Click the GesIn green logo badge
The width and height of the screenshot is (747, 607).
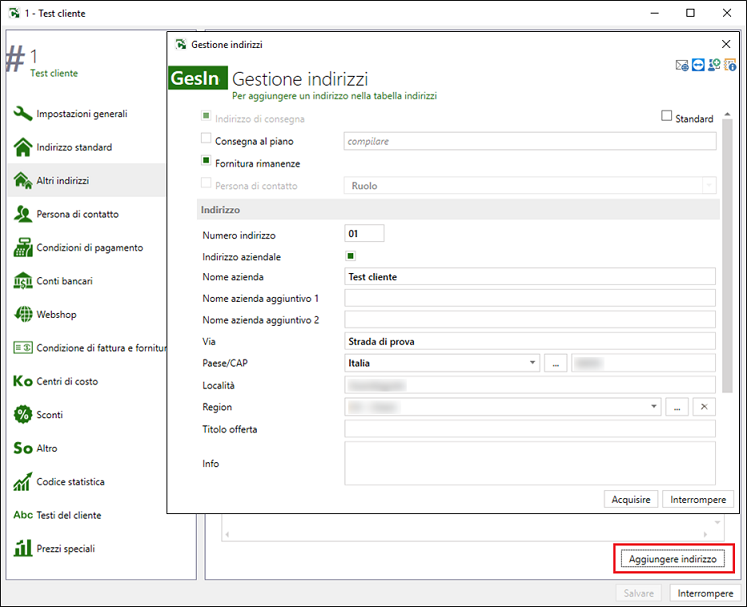[x=198, y=78]
